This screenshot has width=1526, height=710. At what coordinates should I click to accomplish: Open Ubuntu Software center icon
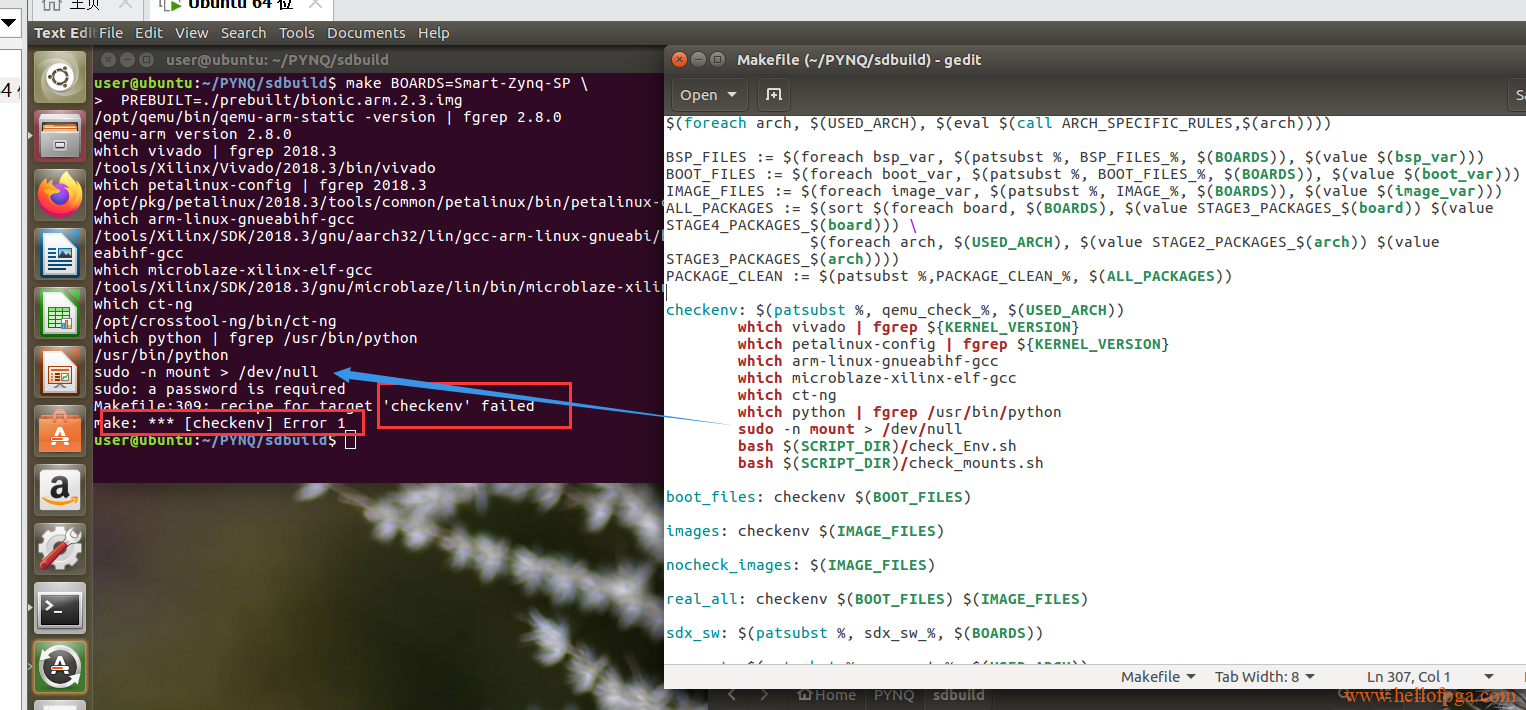point(60,430)
